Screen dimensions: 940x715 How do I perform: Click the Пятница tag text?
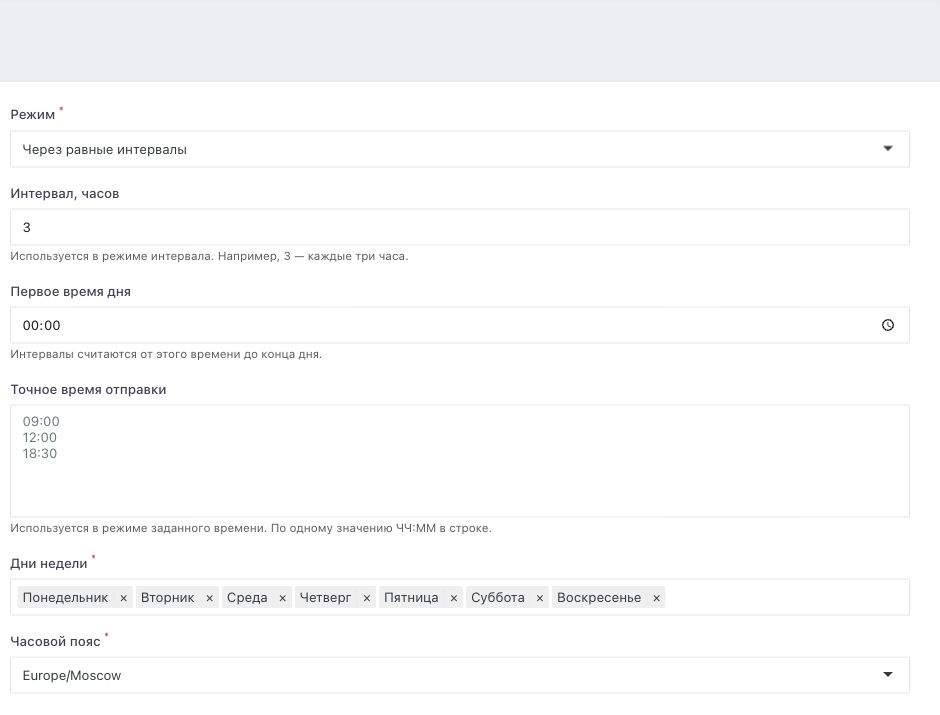(411, 598)
